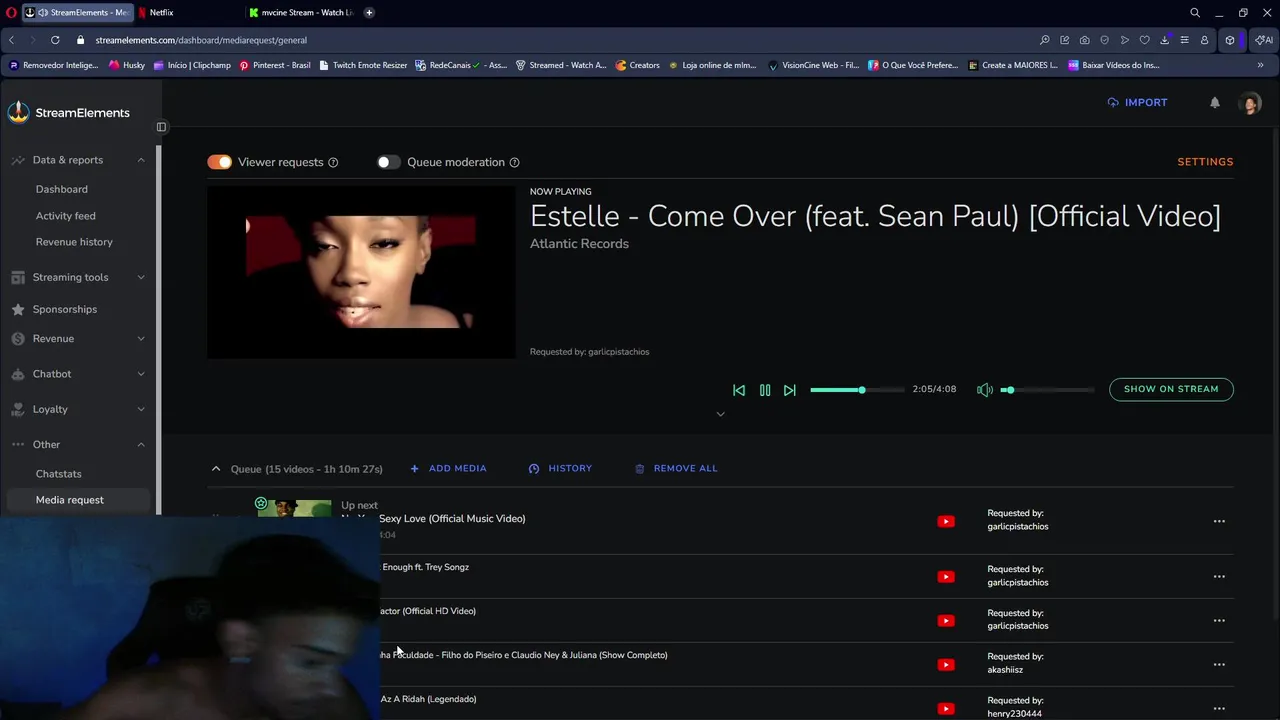Screen dimensions: 1280x720
Task: Open Pinterest - Brasil bookmark
Action: point(275,65)
